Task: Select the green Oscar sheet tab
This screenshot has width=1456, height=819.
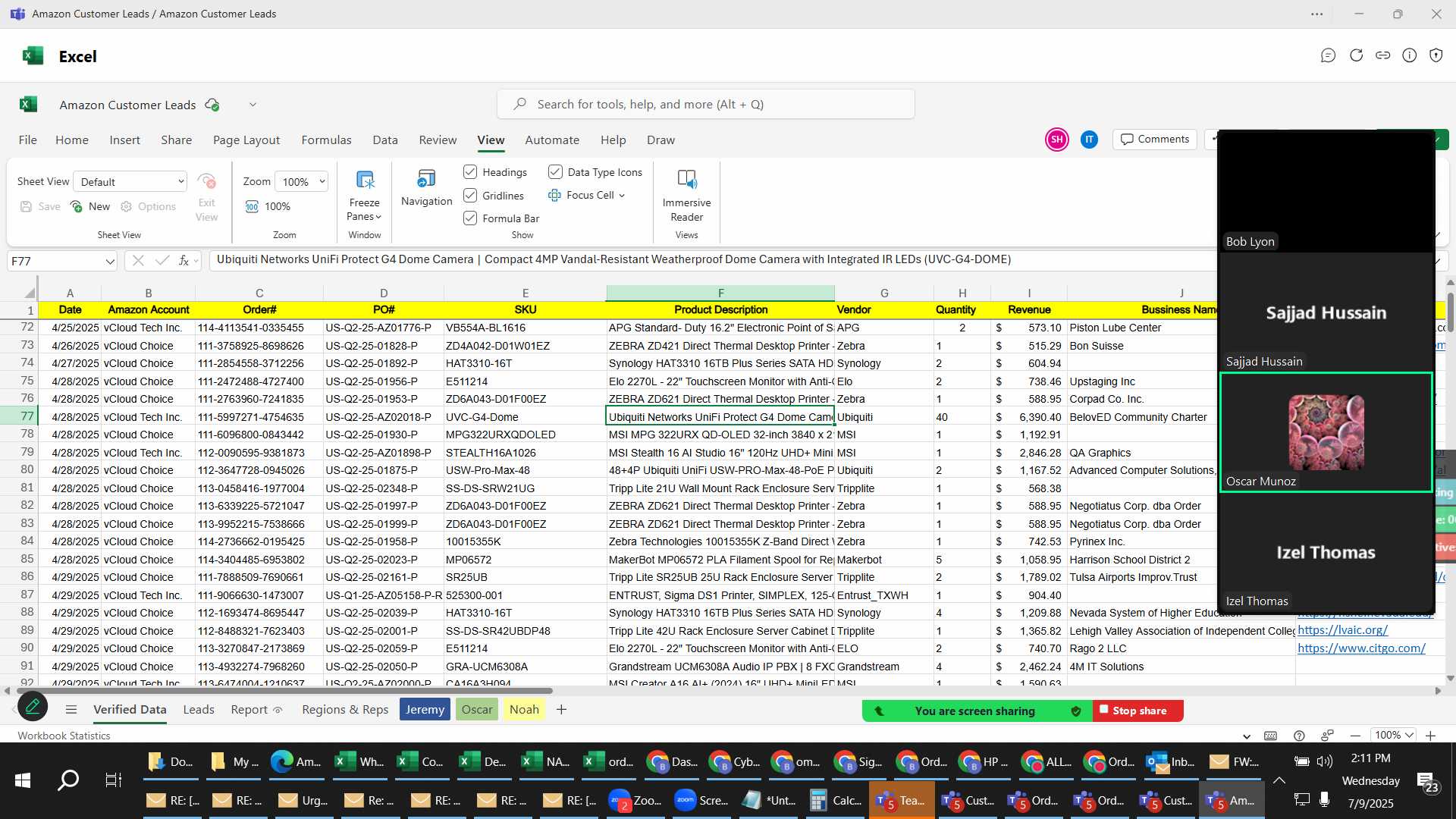Action: click(x=477, y=710)
